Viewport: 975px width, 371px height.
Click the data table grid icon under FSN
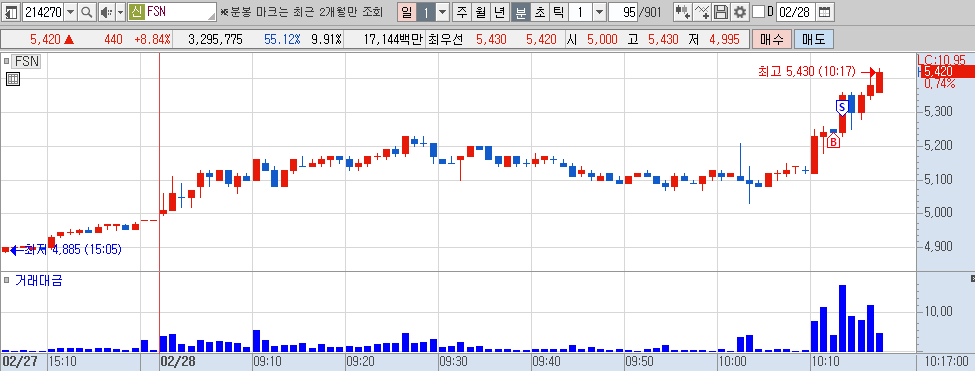pos(12,79)
